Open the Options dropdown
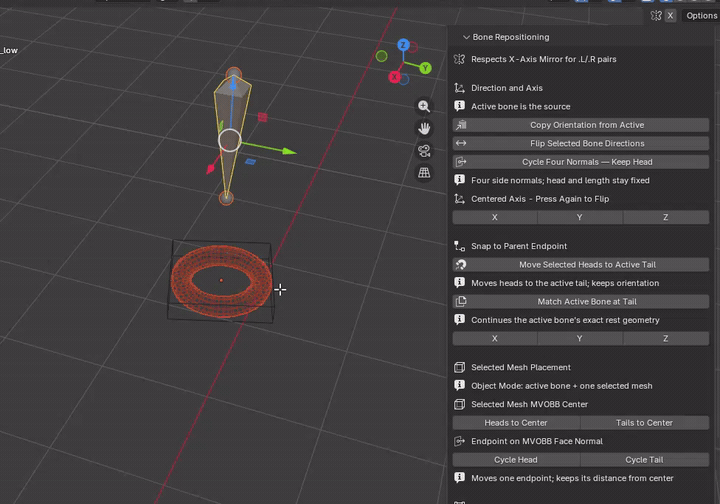 click(x=701, y=16)
